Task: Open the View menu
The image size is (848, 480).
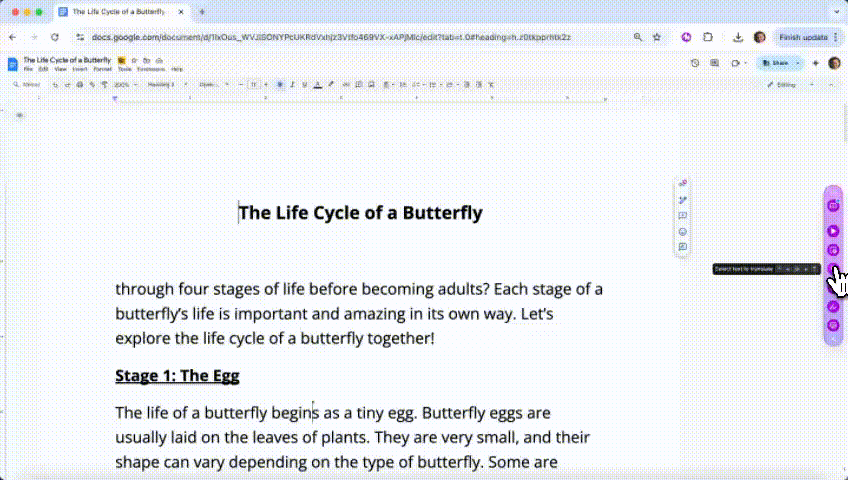Action: click(x=60, y=69)
